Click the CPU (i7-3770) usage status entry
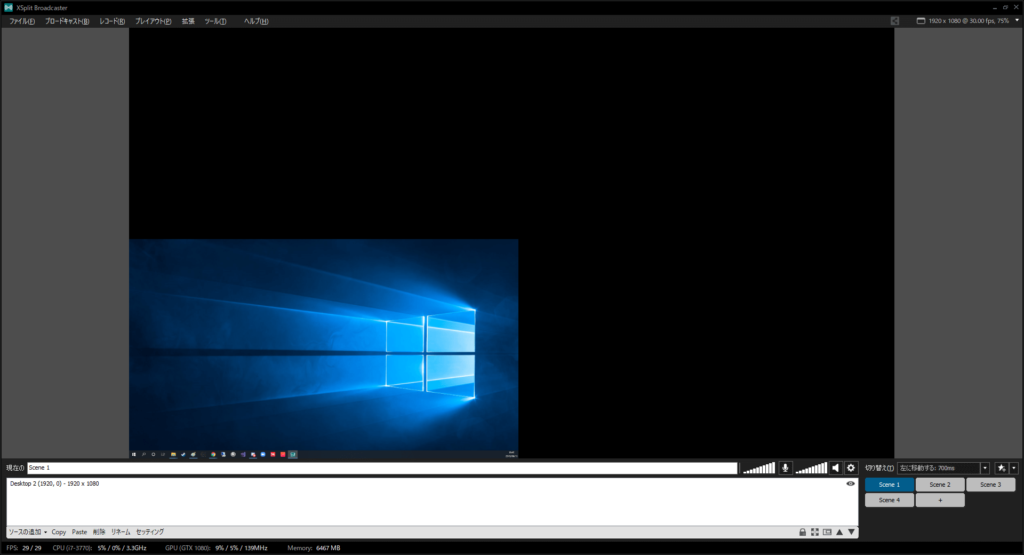The width and height of the screenshot is (1024, 555). 99,548
